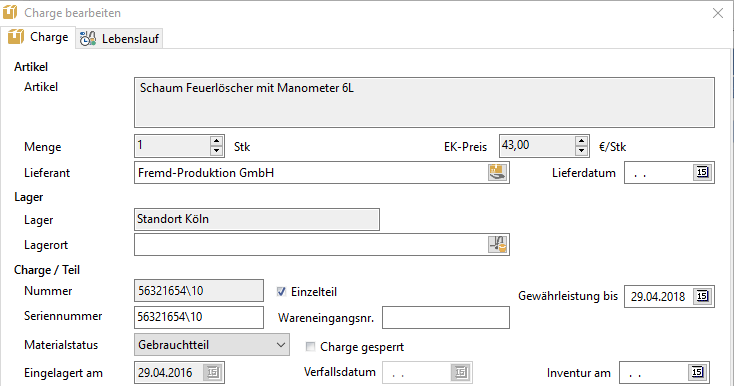
Task: Open calendar for Lieferdatum
Action: (x=702, y=172)
